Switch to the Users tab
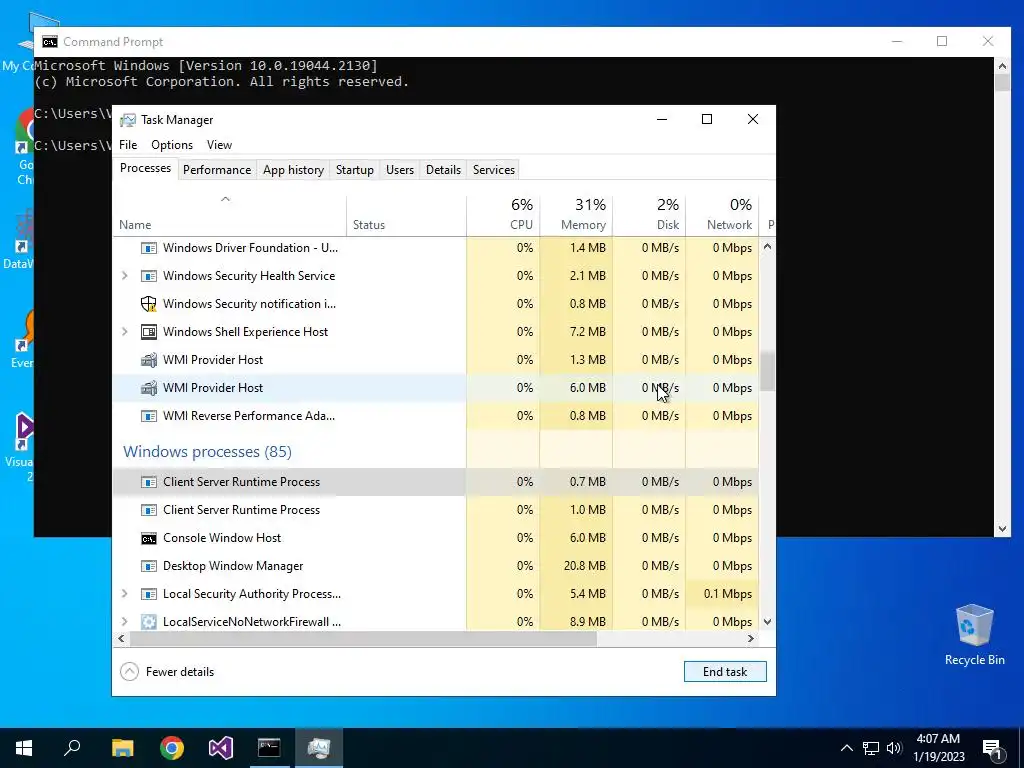Screen dimensions: 1024x768 [400, 170]
